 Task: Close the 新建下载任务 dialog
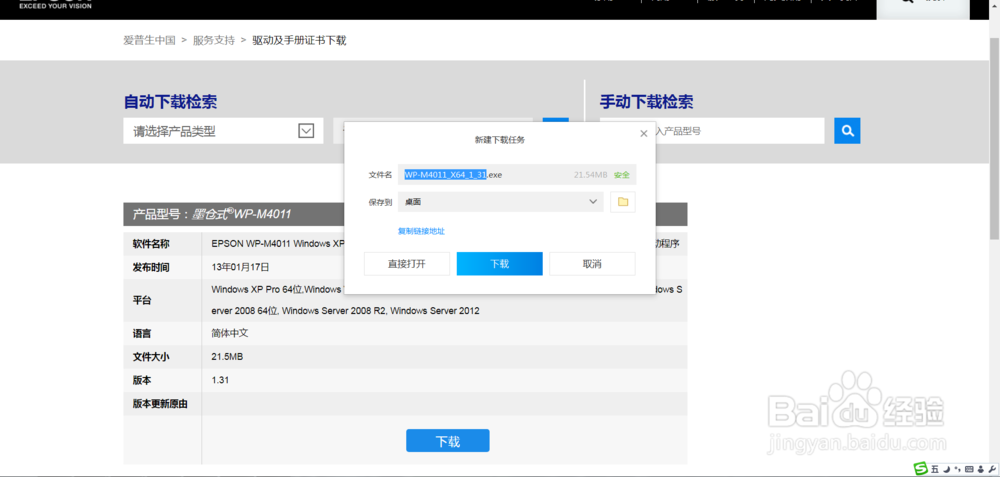click(643, 133)
